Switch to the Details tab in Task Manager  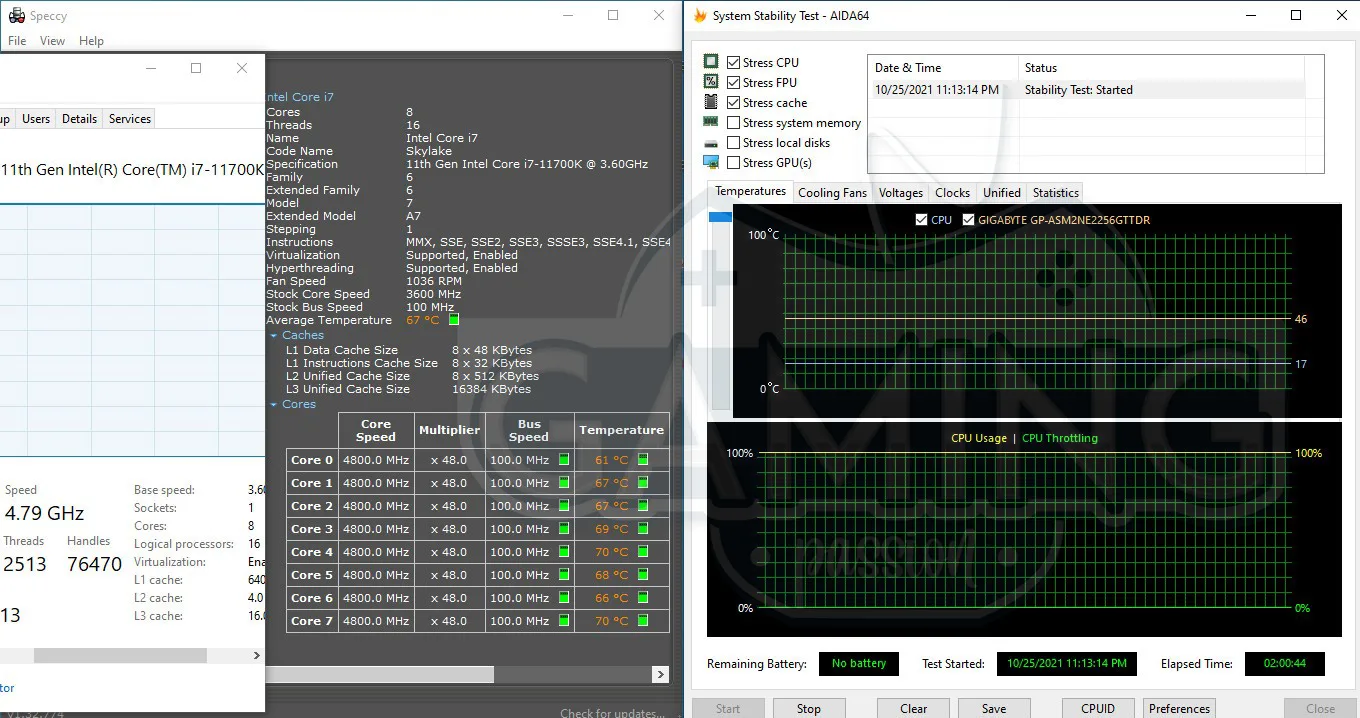coord(79,119)
